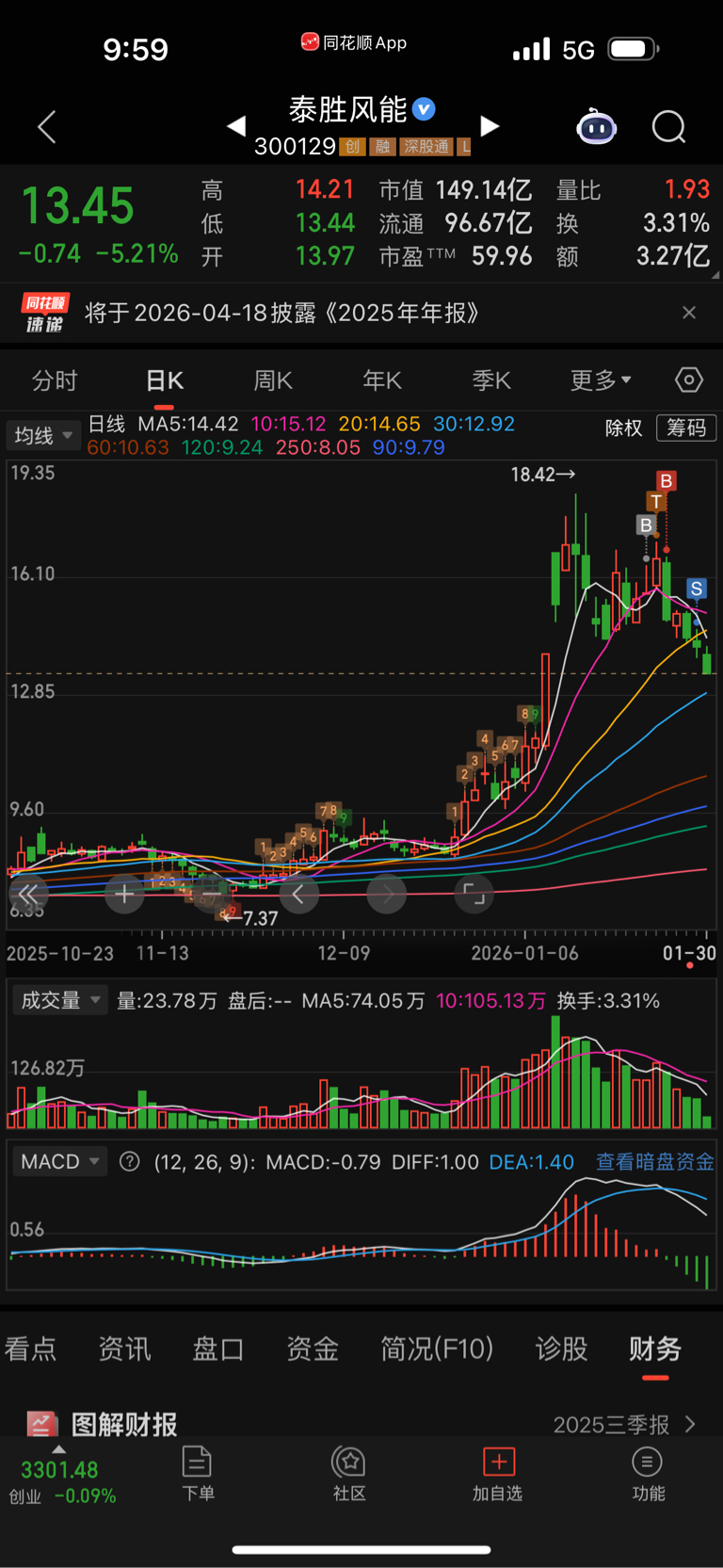The width and height of the screenshot is (723, 1568).
Task: Expand the 2025三季报 chevron
Action: [690, 1424]
